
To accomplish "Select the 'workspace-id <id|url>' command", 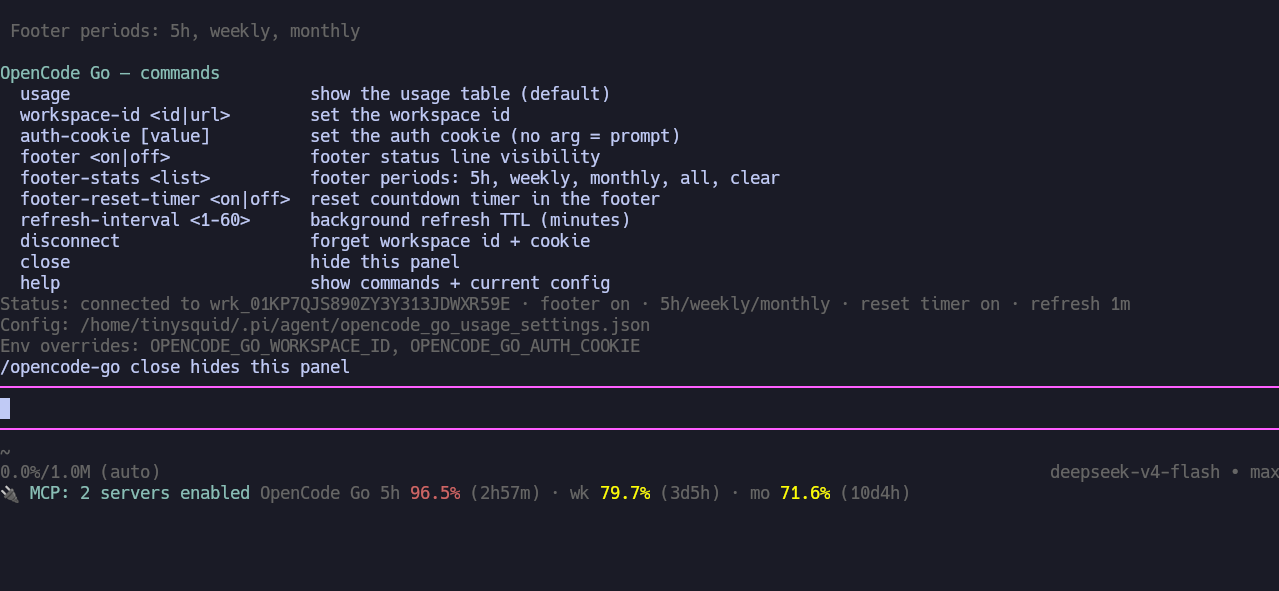I will [125, 115].
